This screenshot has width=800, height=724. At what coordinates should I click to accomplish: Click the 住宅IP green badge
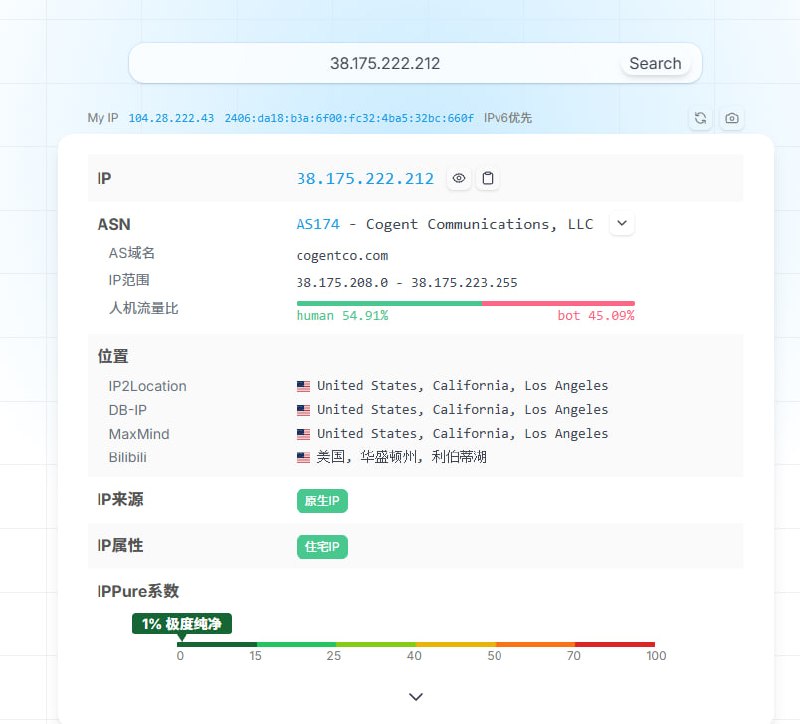pyautogui.click(x=322, y=547)
